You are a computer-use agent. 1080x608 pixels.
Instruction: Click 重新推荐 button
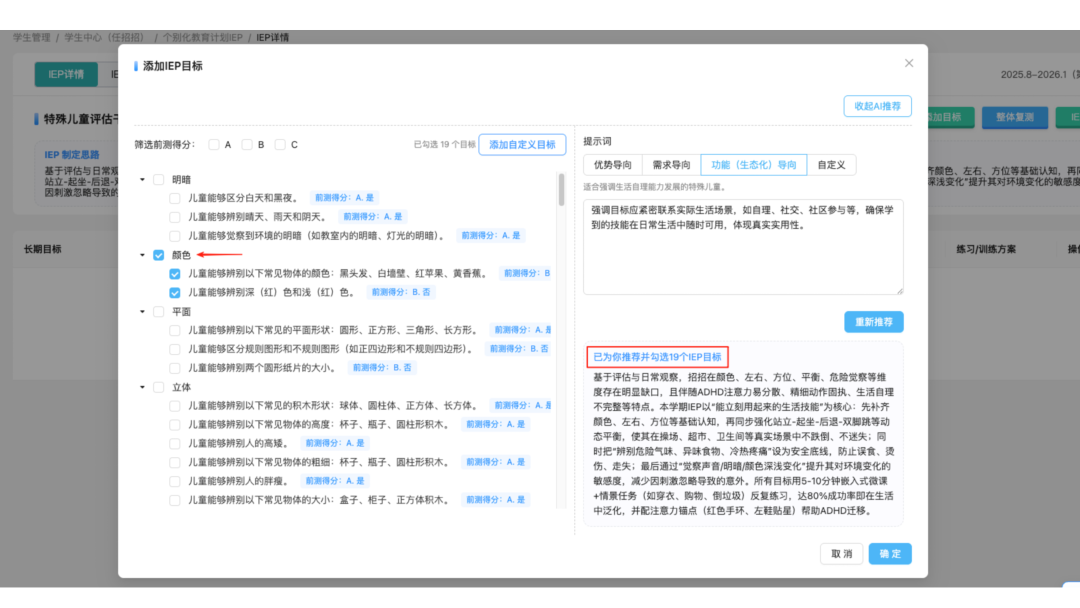[x=873, y=322]
